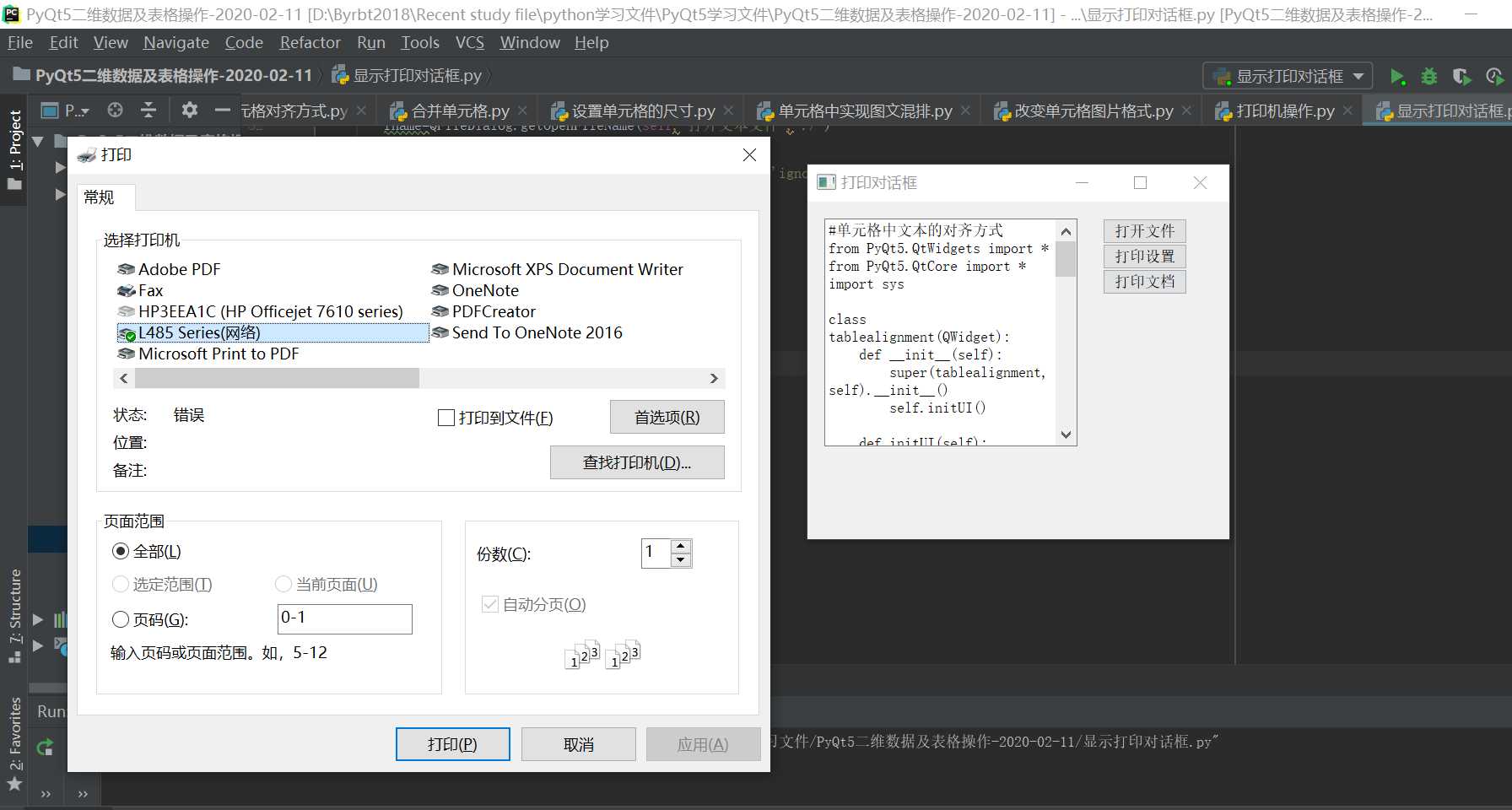Open the 1: Project tool window tab

14,149
